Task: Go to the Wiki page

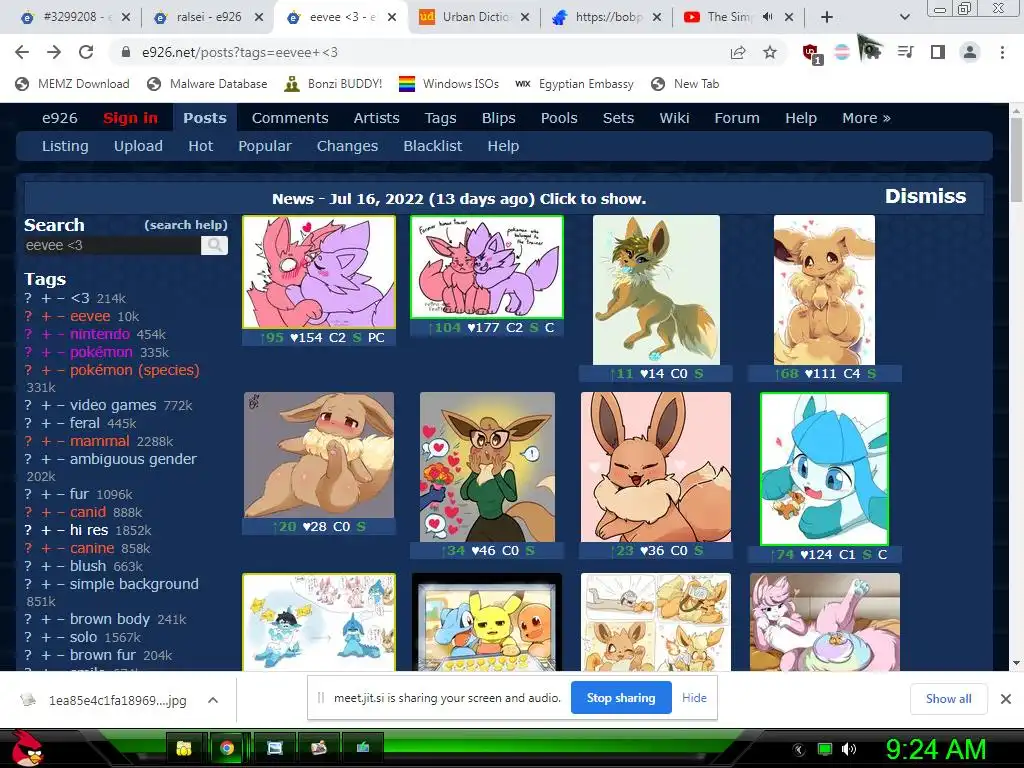Action: [x=674, y=118]
